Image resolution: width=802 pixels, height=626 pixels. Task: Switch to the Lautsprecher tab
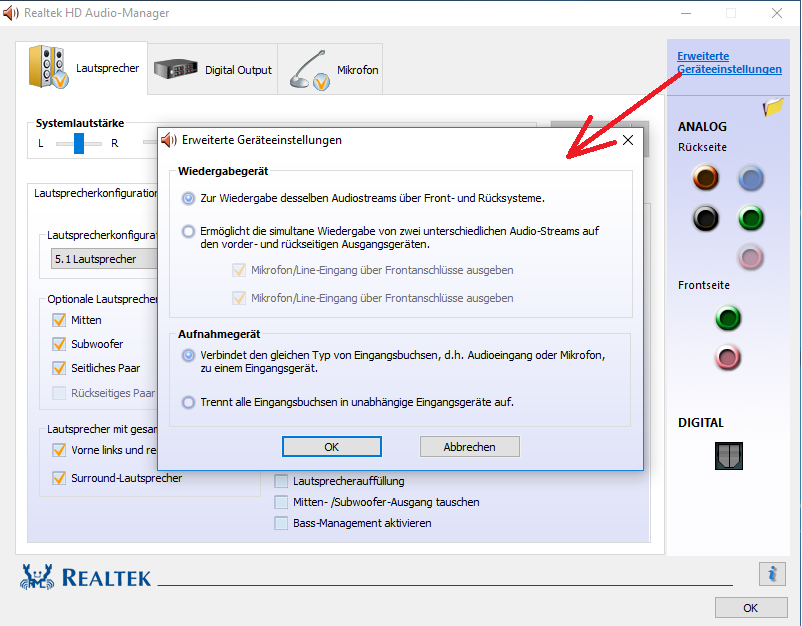pos(82,68)
